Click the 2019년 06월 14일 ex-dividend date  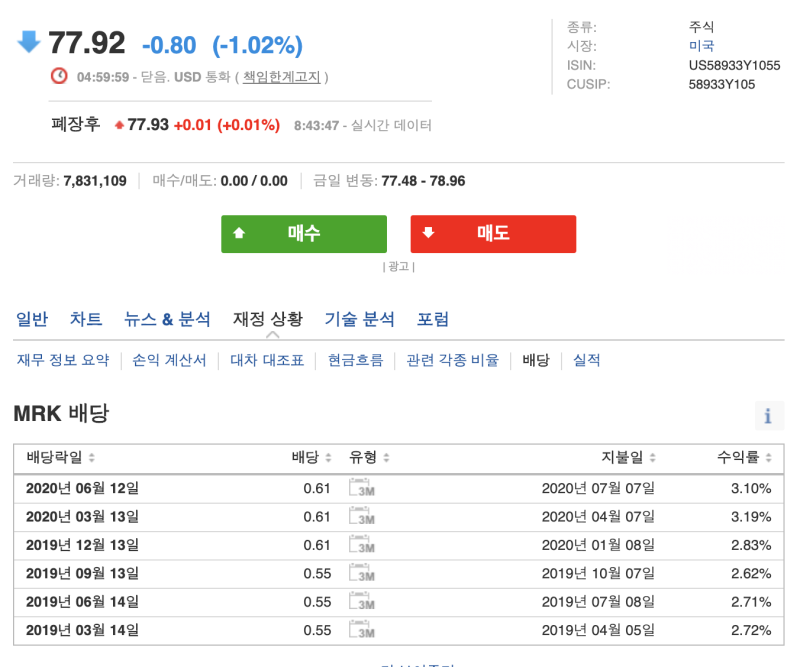click(x=82, y=602)
